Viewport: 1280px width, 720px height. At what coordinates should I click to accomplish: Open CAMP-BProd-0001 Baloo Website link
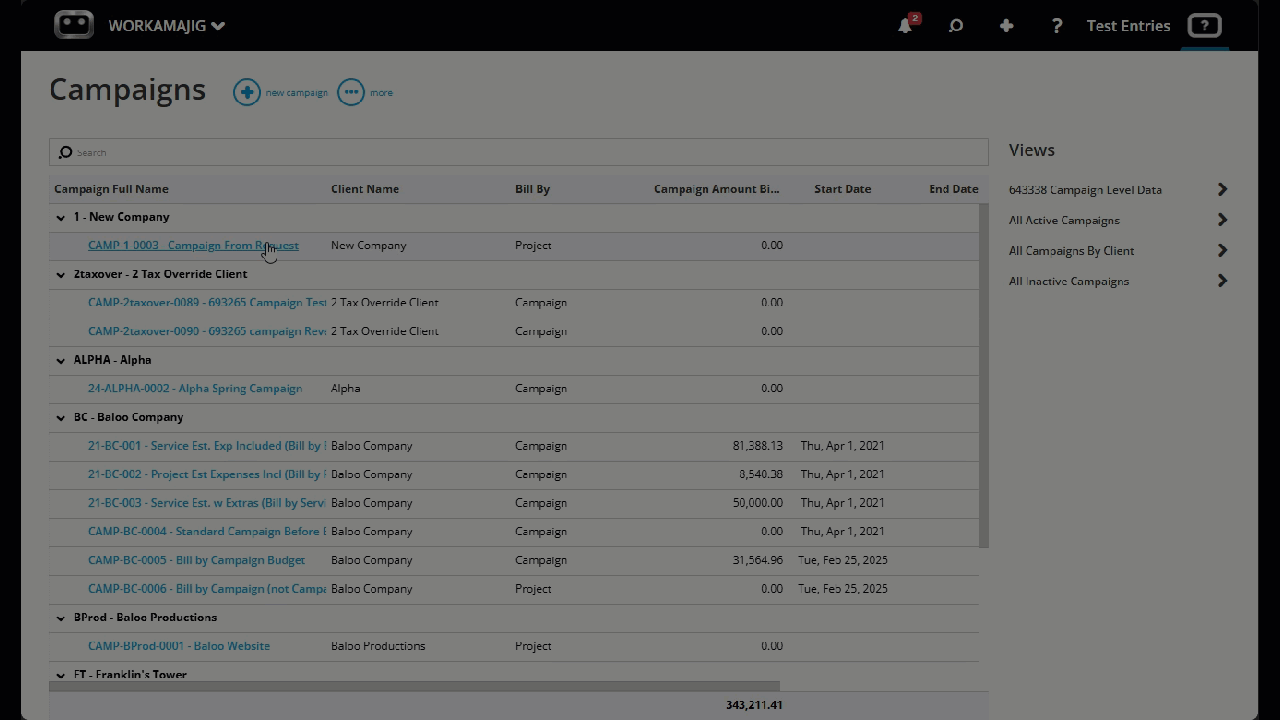click(x=179, y=646)
